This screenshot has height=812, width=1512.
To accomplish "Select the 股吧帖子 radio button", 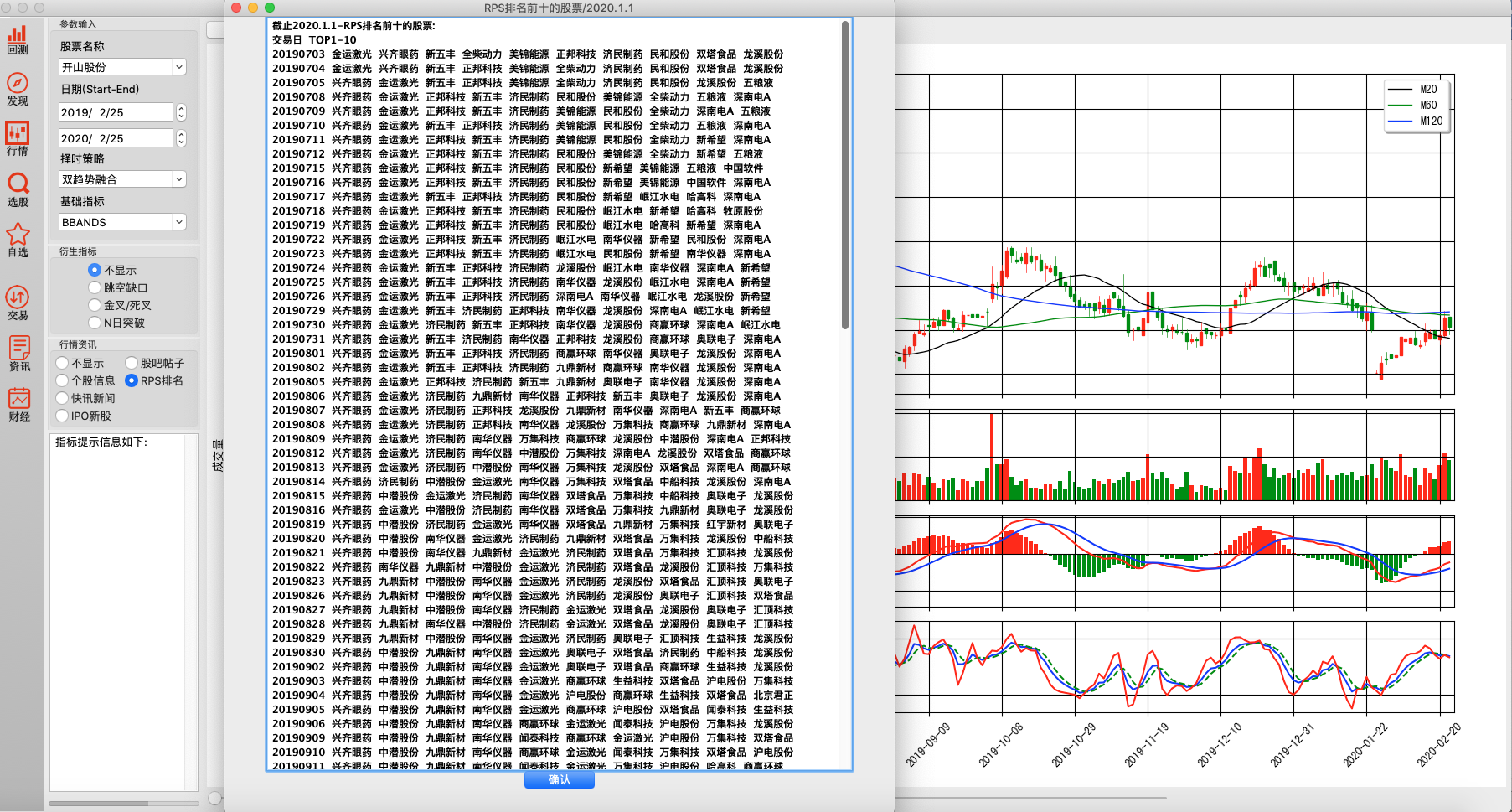I will click(132, 363).
